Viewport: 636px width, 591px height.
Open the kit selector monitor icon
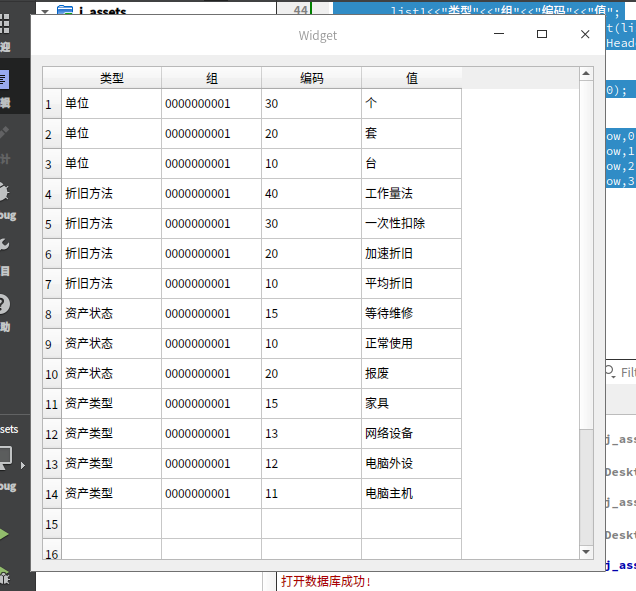click(x=8, y=460)
